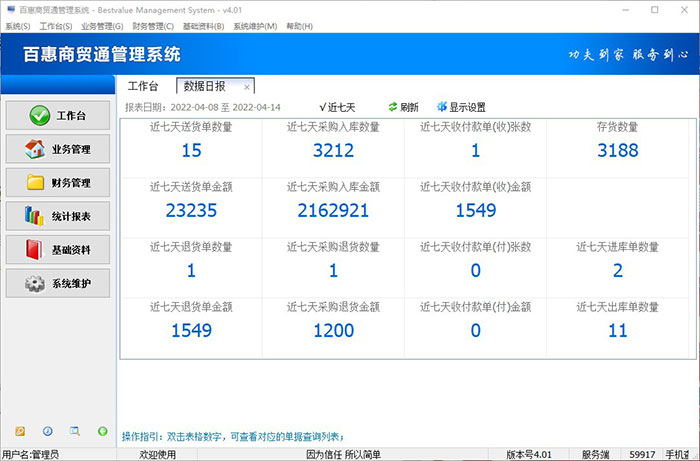Open the 财务管理(C) menu in menu bar

point(154,26)
